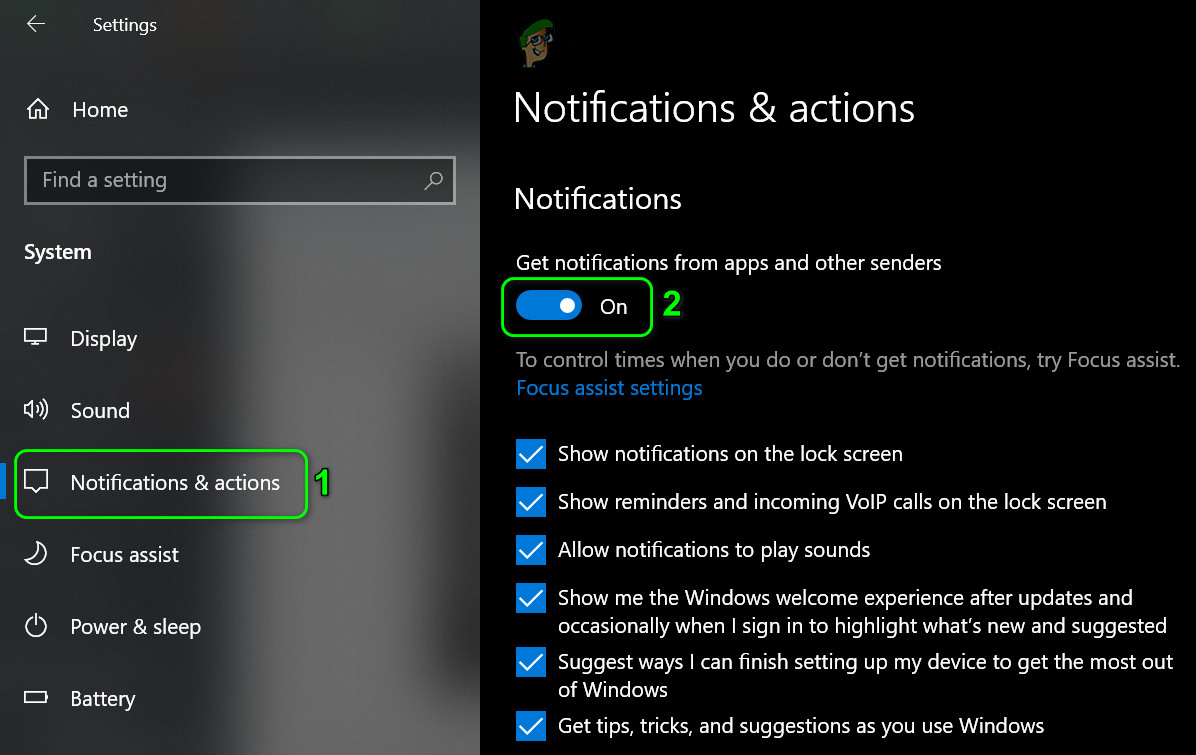The image size is (1196, 755).
Task: Click the Notifications subheading
Action: coord(598,199)
